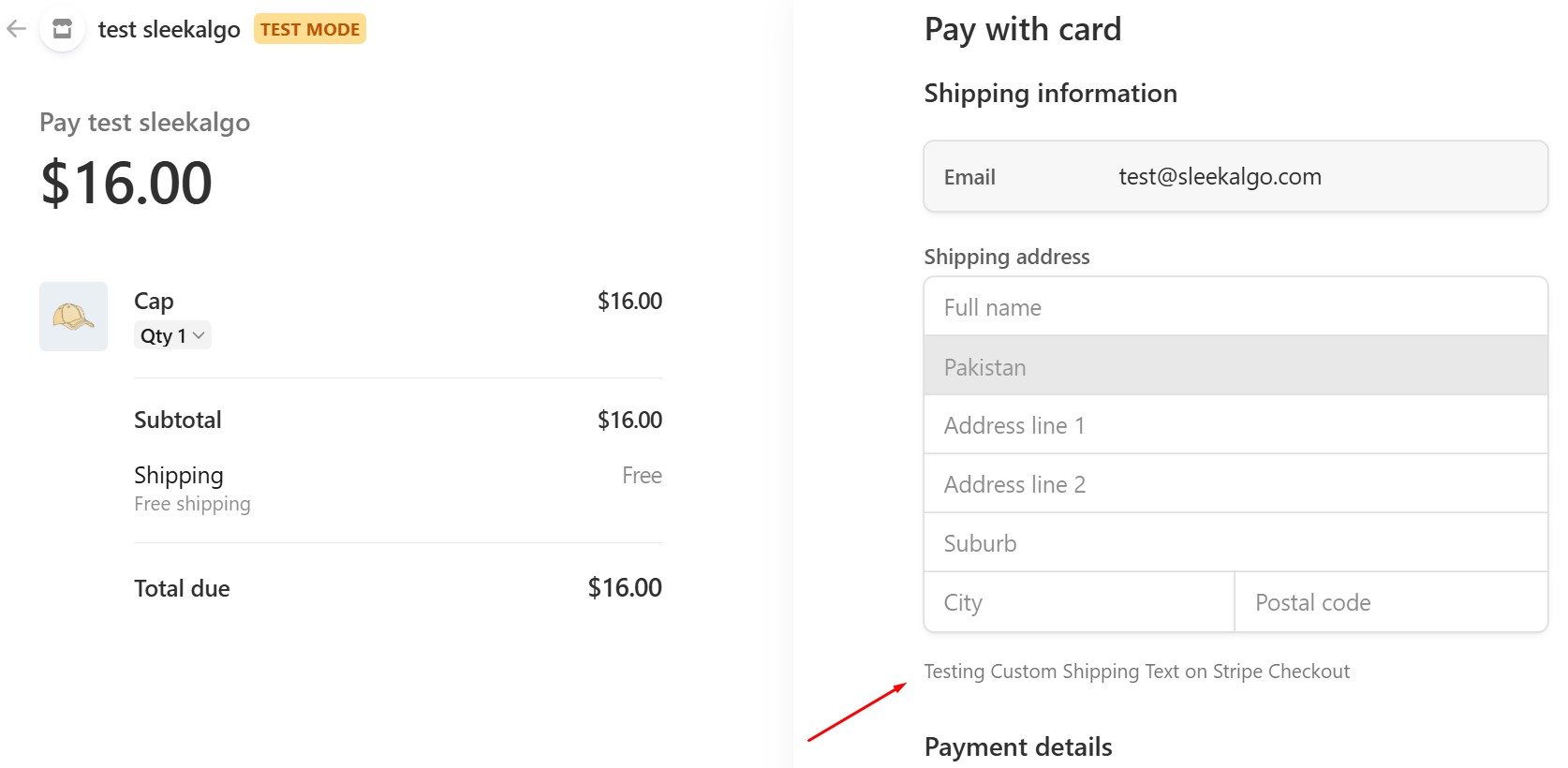Click the TEST MODE badge
Image resolution: width=1568 pixels, height=768 pixels.
(310, 29)
